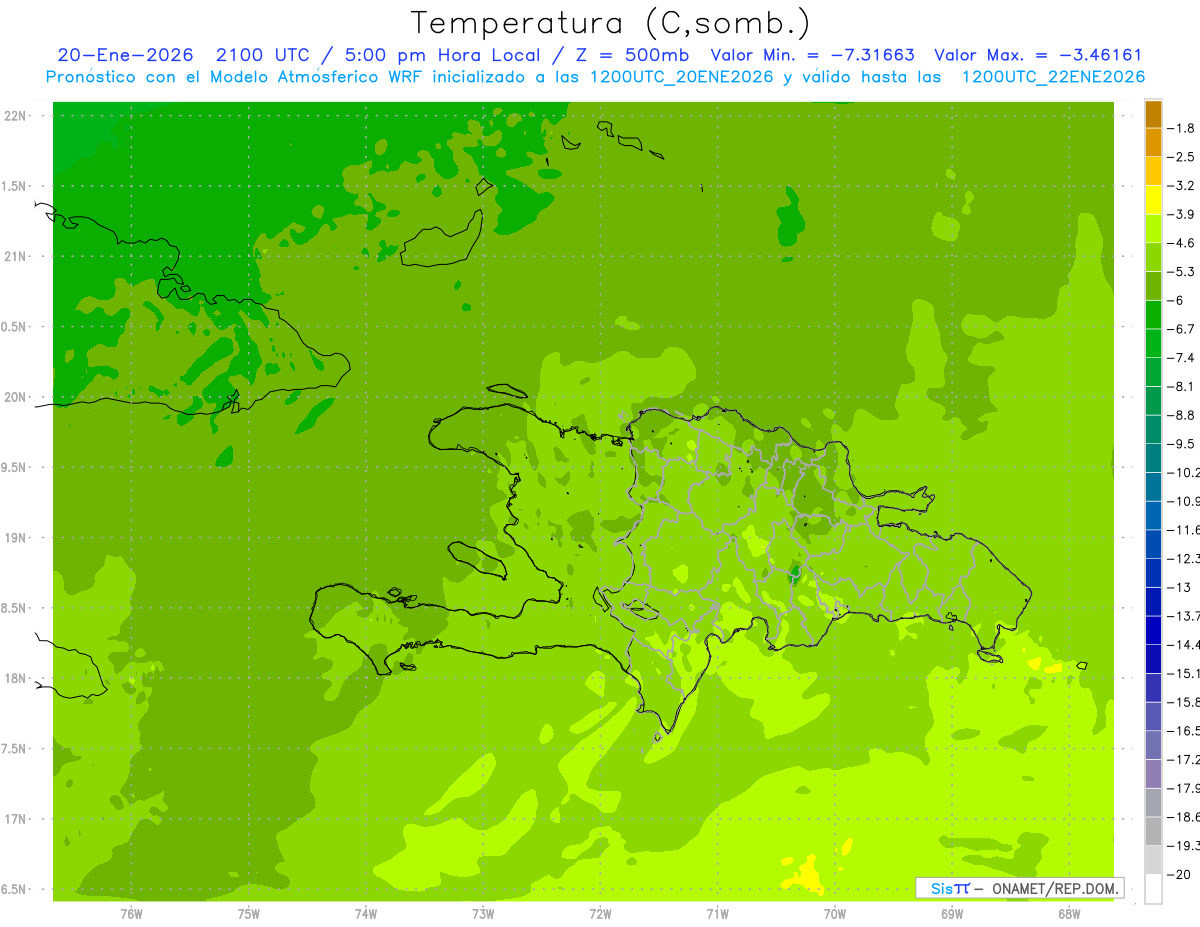
Task: Select the '9.5N' latitude tick label
Action: 14,468
